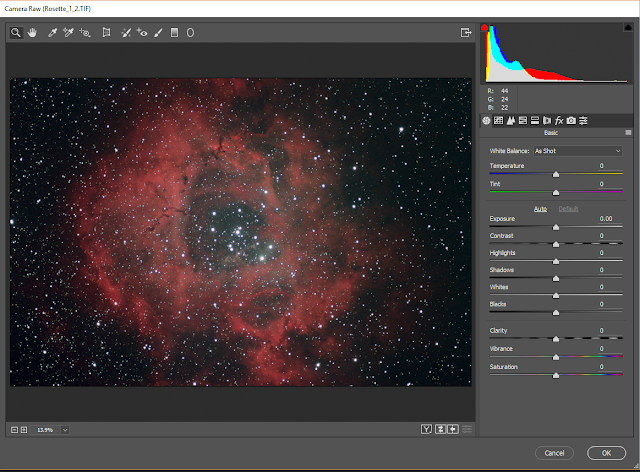Image resolution: width=640 pixels, height=472 pixels.
Task: Activate the Adjustment Brush tool
Action: 158,33
